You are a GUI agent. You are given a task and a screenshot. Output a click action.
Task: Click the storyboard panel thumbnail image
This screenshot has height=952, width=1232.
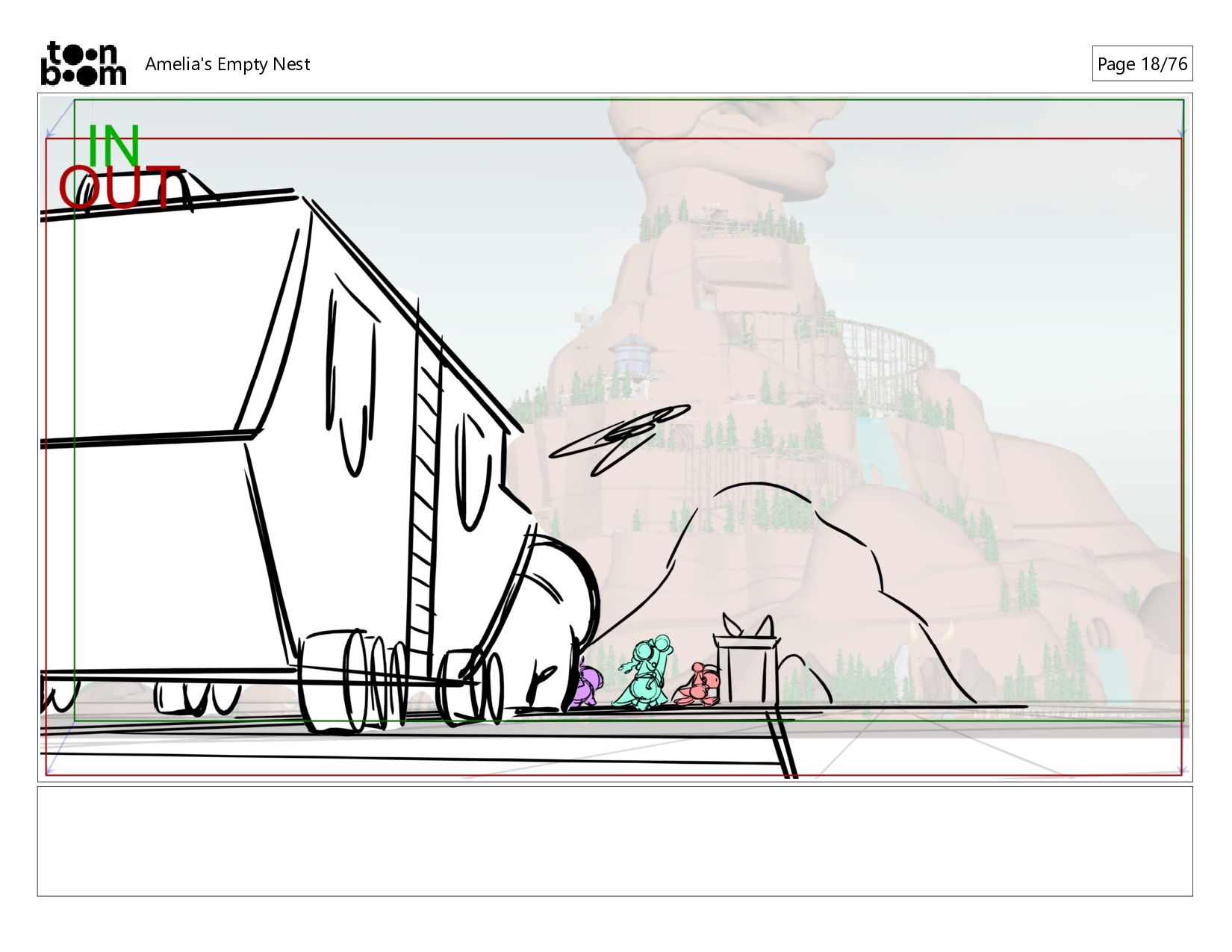615,438
